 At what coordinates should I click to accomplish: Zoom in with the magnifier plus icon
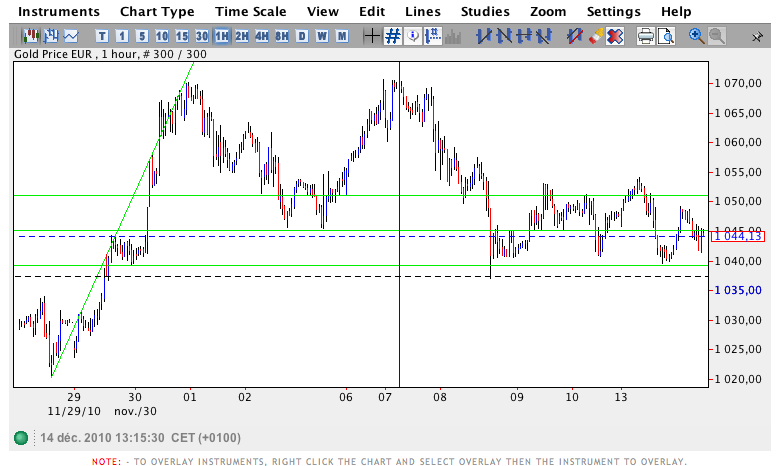(697, 36)
